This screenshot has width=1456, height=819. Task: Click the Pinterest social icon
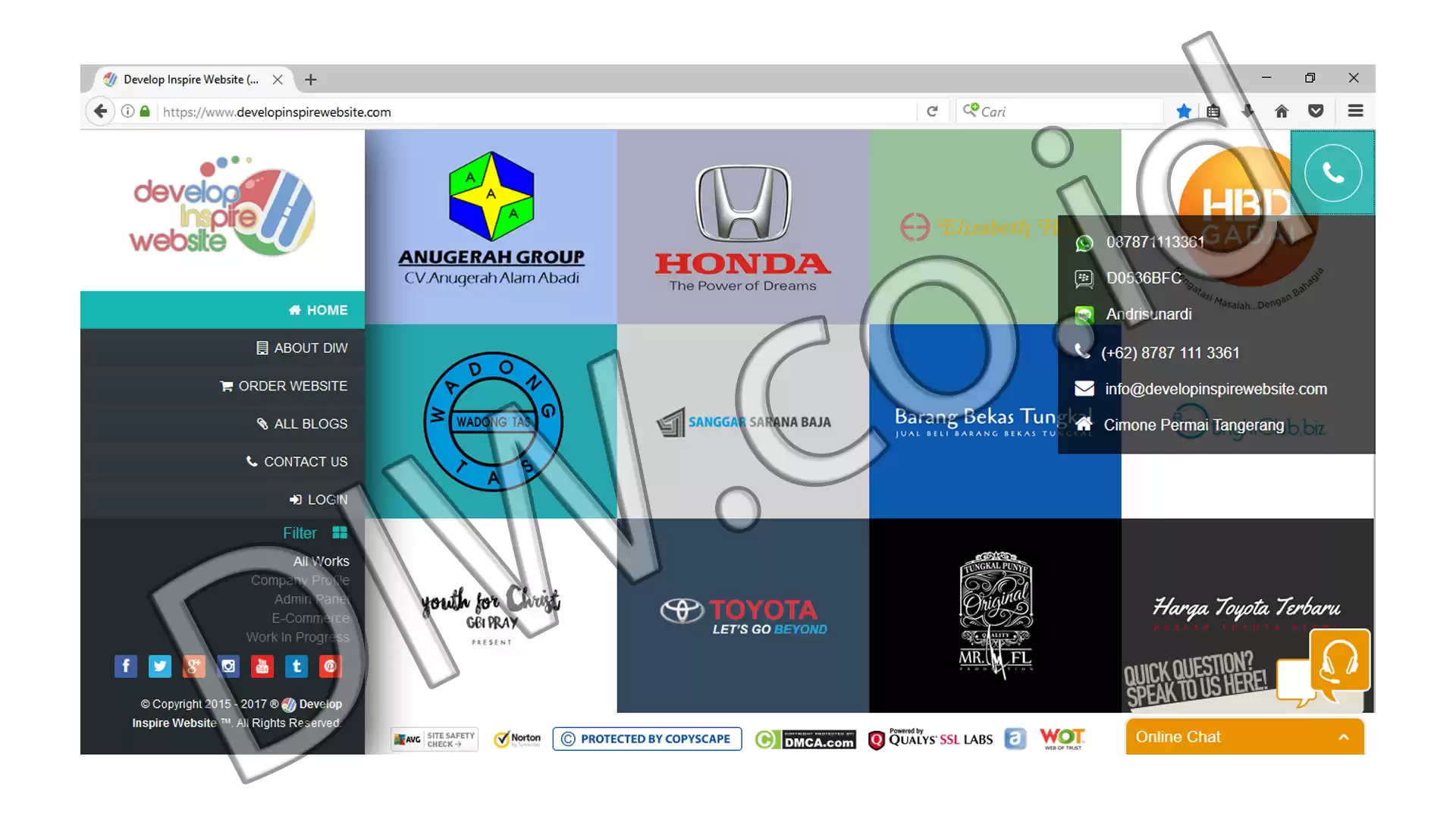point(331,667)
